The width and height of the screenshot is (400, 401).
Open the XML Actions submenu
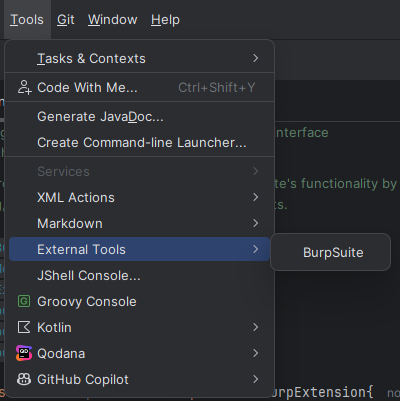point(139,197)
